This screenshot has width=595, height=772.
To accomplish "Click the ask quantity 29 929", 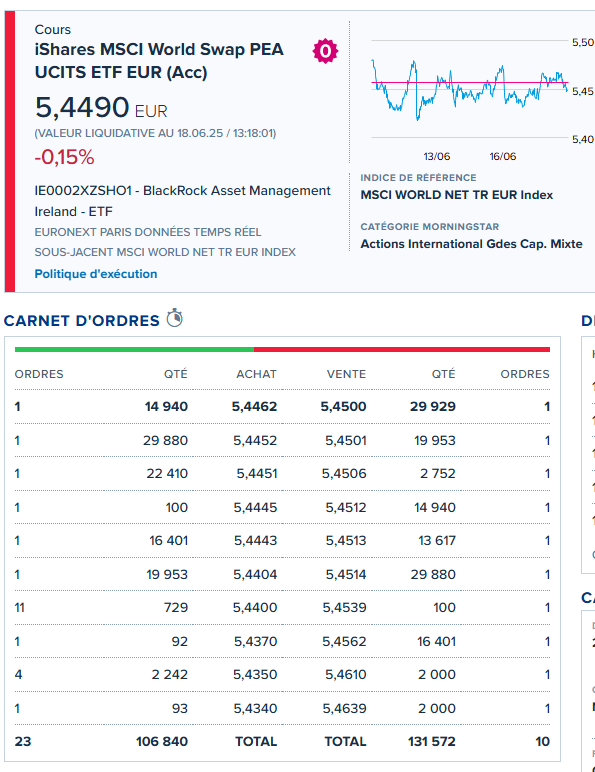I will pos(433,407).
